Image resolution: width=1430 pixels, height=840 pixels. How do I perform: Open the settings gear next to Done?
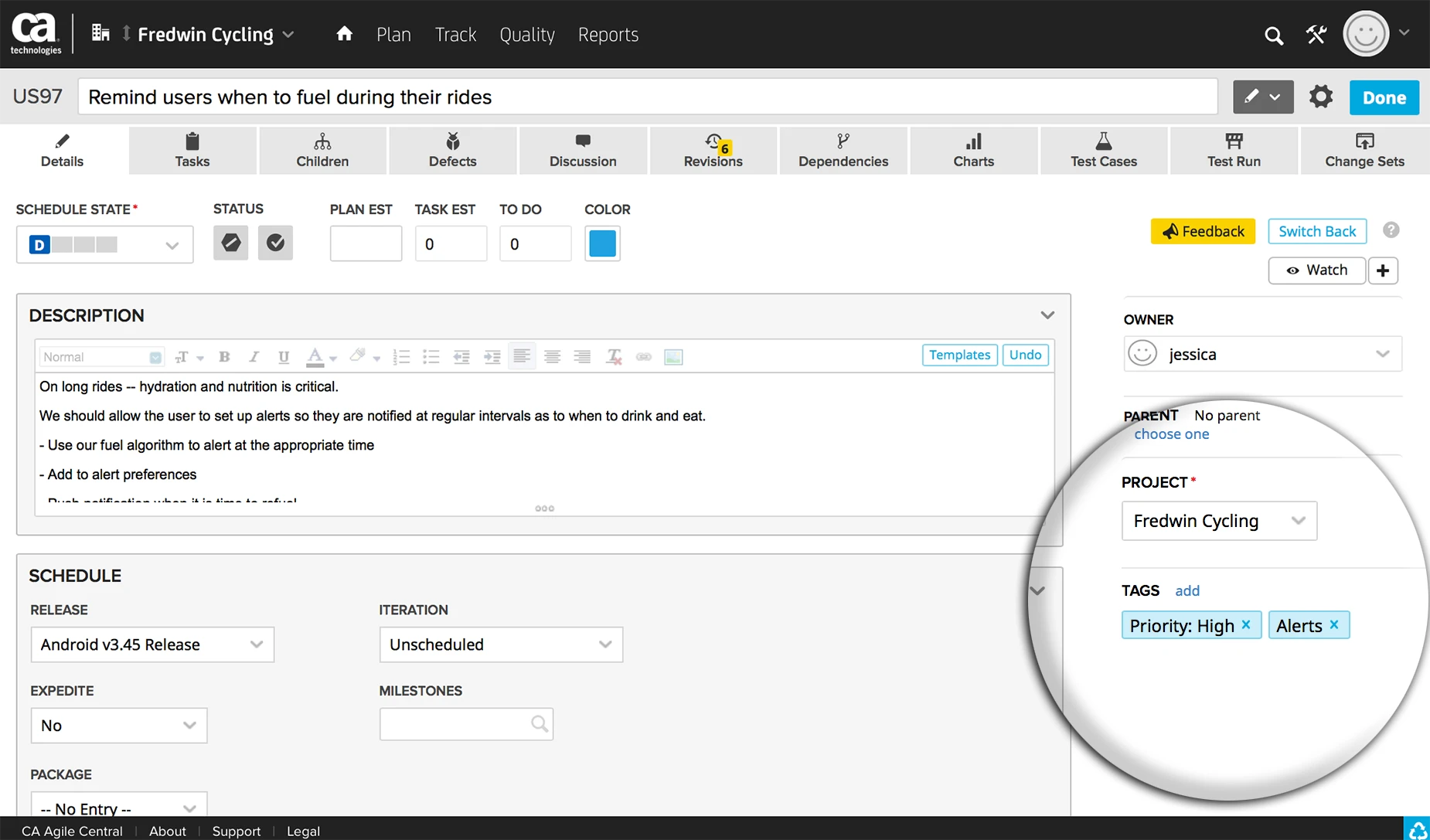(x=1321, y=97)
